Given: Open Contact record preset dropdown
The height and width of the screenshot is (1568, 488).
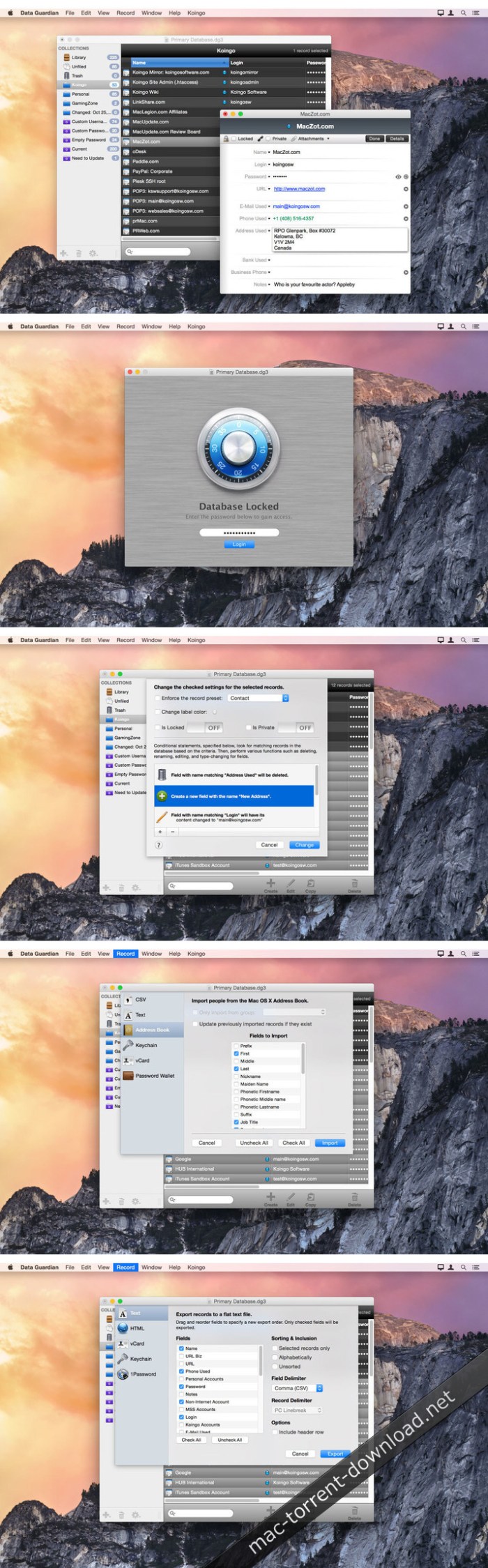Looking at the screenshot, I should [258, 698].
